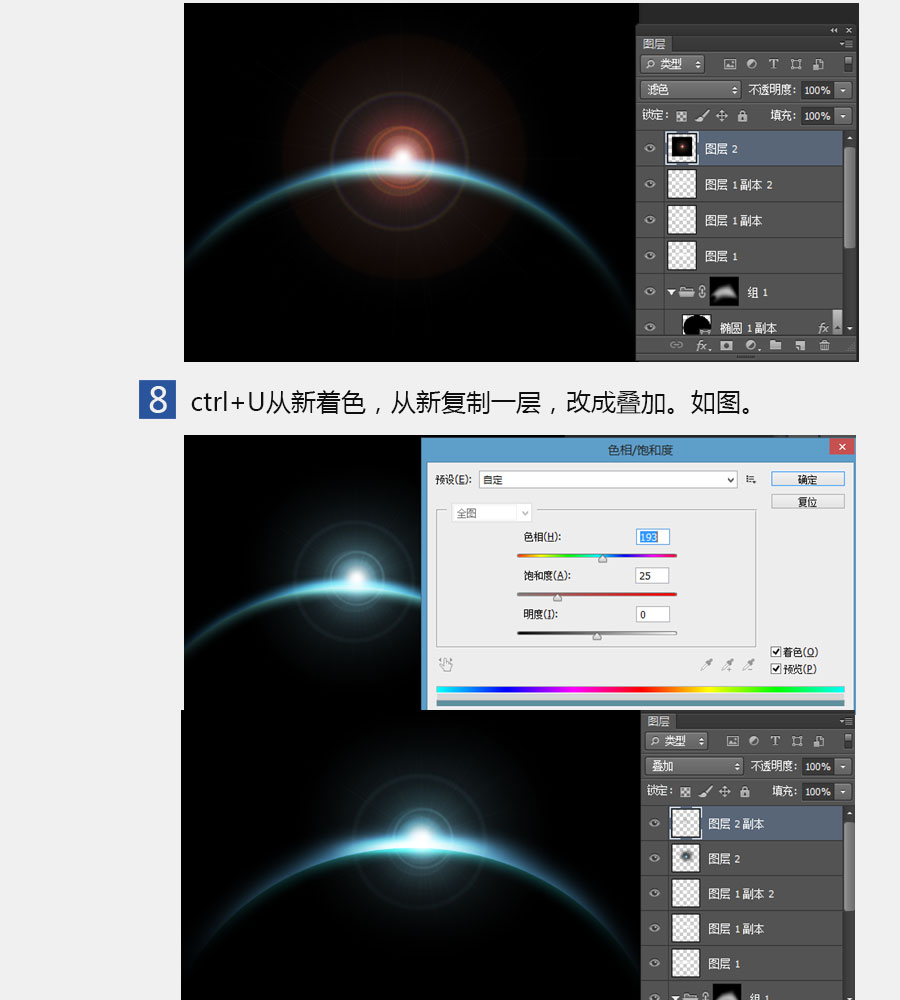Click the 复位 button
900x1000 pixels.
pyautogui.click(x=808, y=502)
